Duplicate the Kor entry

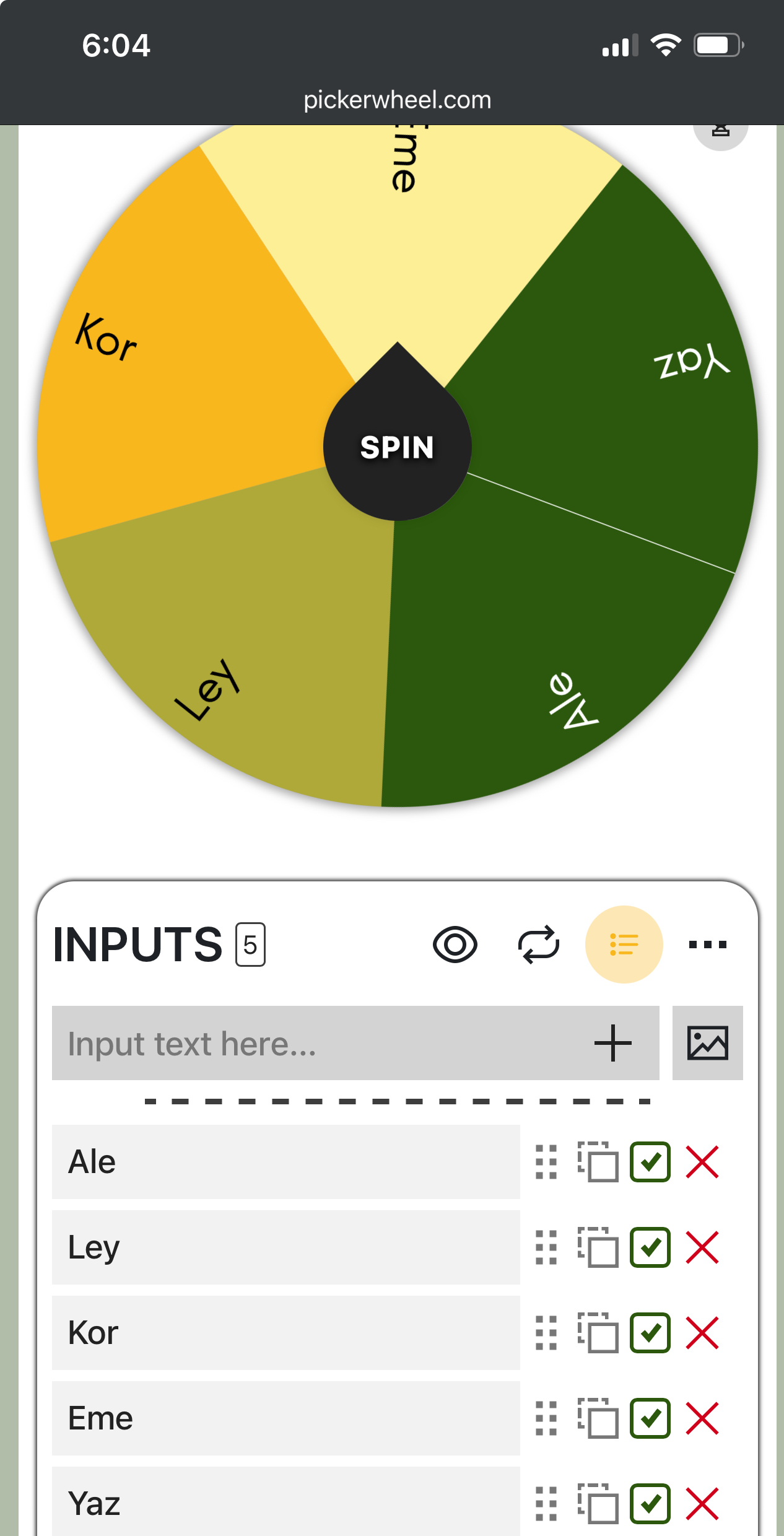(x=598, y=1332)
